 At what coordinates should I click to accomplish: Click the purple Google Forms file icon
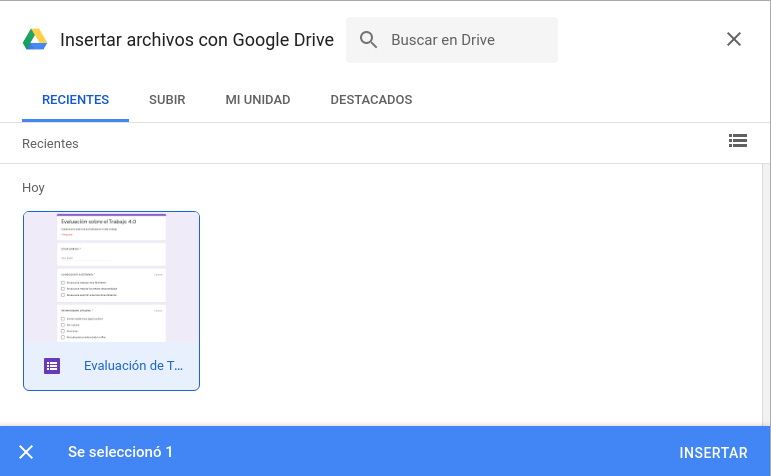click(53, 366)
